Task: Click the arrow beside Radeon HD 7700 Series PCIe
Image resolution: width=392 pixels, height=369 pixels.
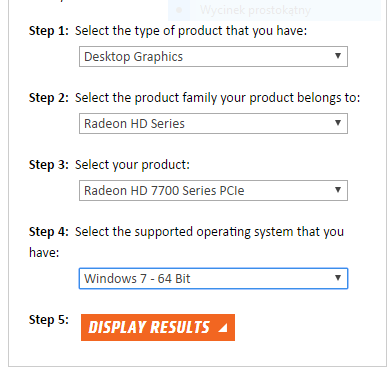Action: [x=338, y=190]
